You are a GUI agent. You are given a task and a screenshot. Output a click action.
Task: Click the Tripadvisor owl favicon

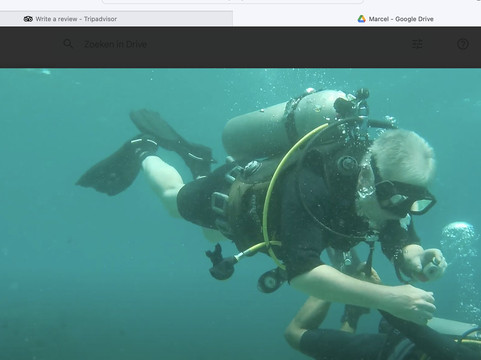(x=28, y=19)
